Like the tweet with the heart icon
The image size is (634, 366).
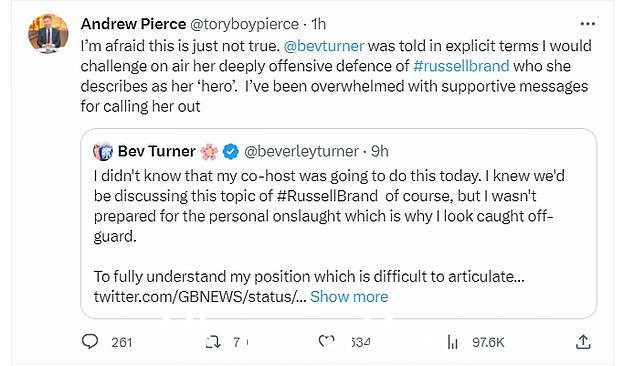pyautogui.click(x=326, y=342)
